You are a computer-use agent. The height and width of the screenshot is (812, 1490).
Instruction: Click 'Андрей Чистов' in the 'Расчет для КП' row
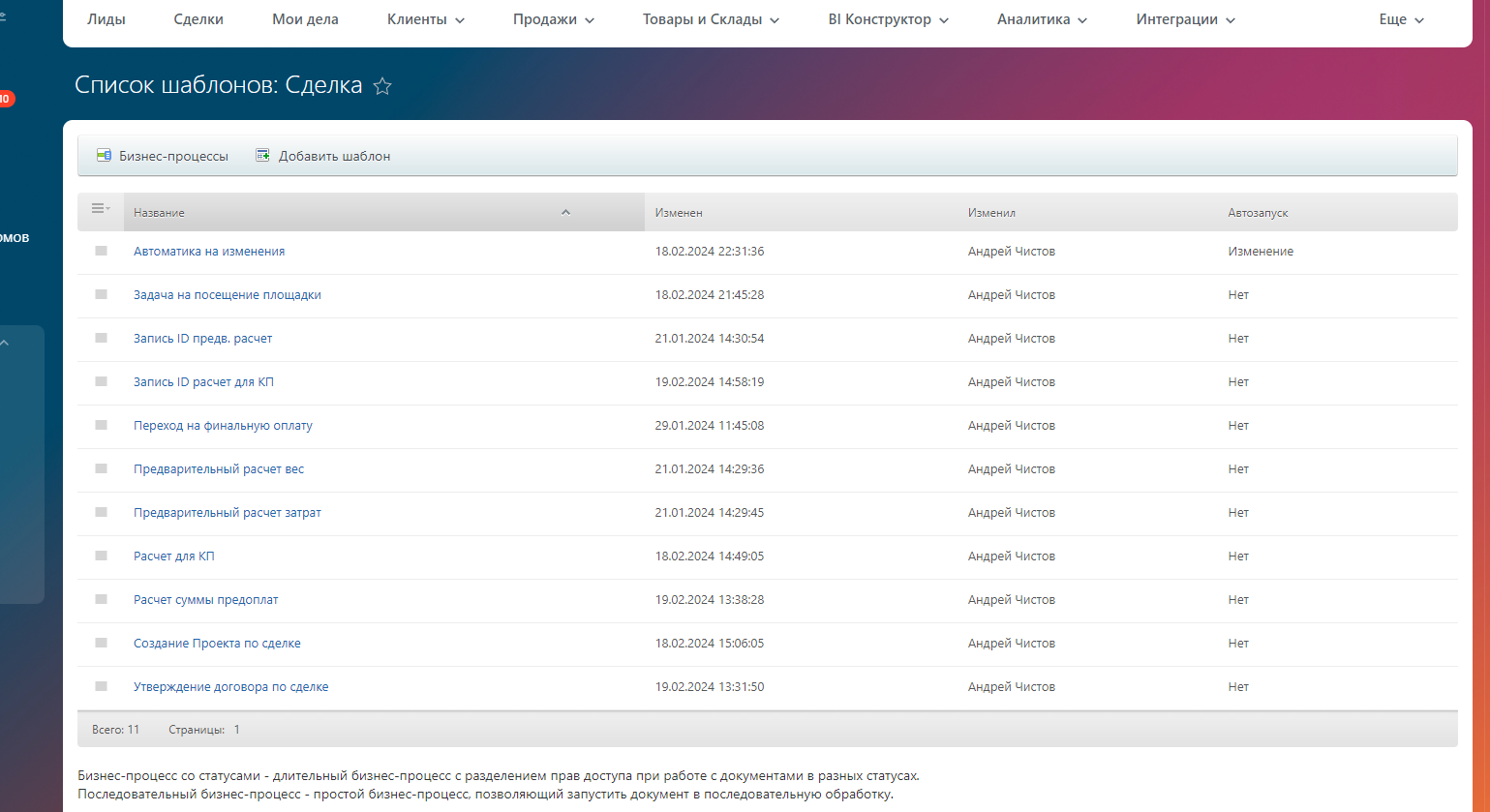coord(1012,556)
